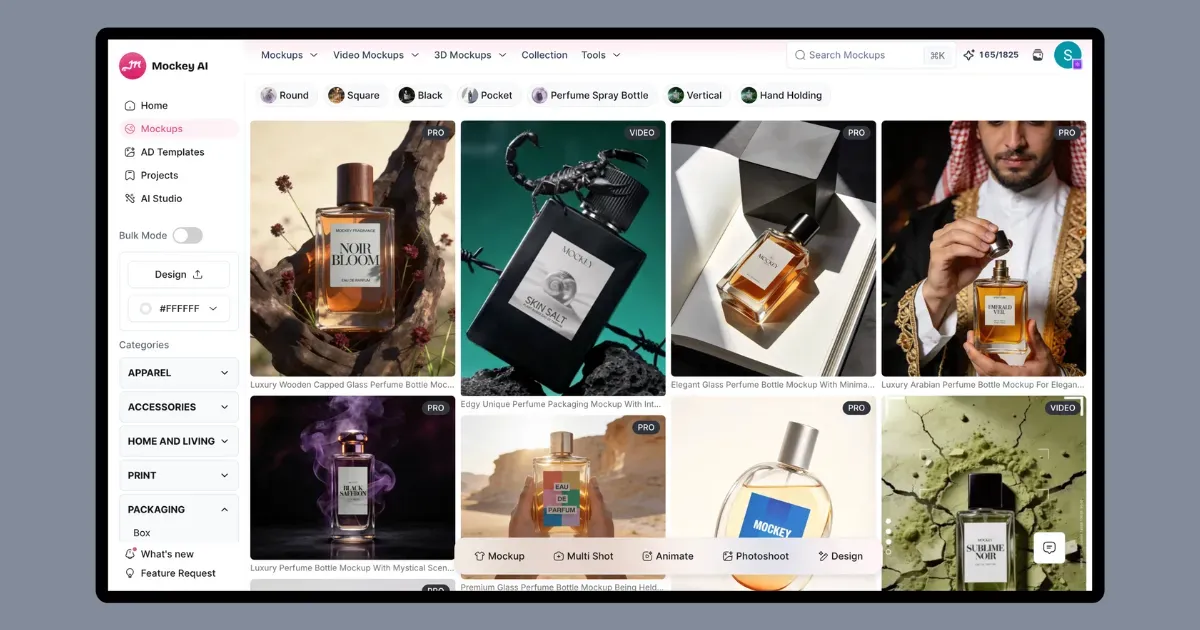Viewport: 1200px width, 630px height.
Task: Filter by Vertical chip
Action: (695, 95)
